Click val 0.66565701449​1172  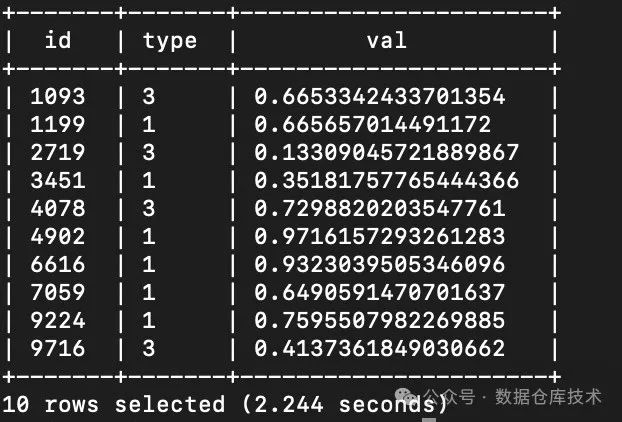coord(372,124)
